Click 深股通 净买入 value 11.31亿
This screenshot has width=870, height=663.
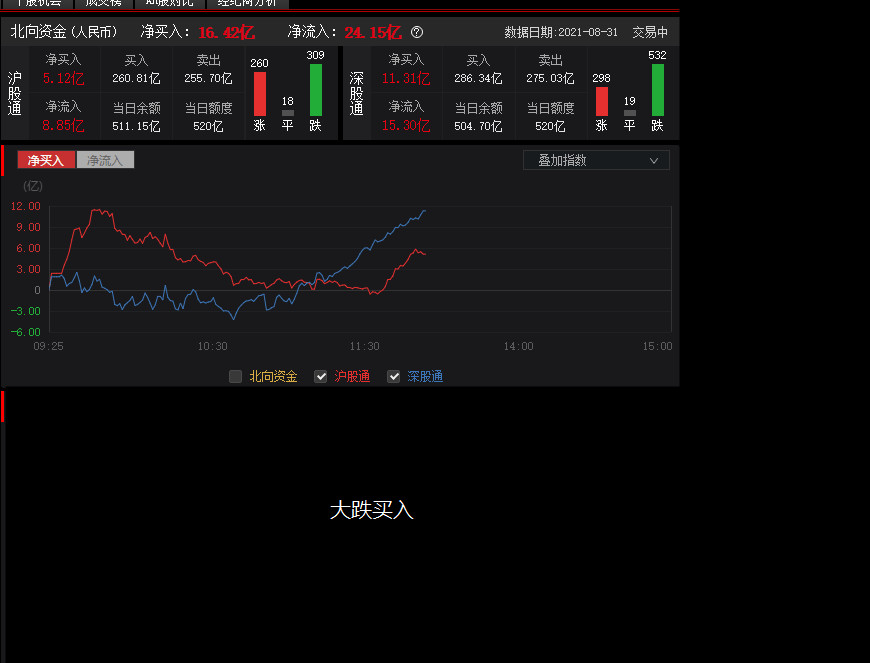pyautogui.click(x=406, y=78)
